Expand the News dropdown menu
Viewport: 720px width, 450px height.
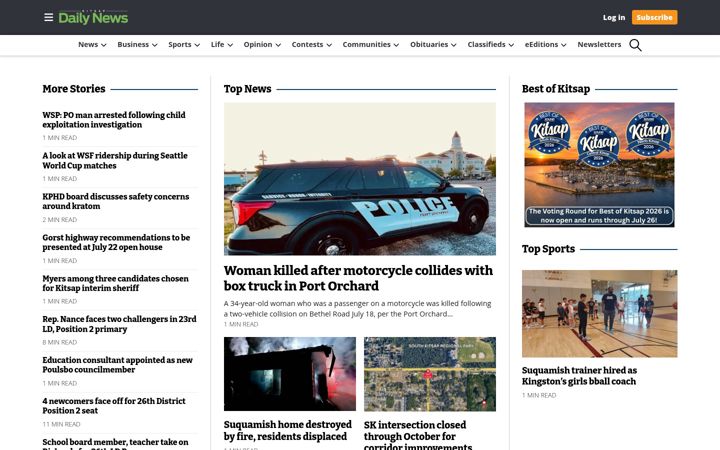point(92,45)
